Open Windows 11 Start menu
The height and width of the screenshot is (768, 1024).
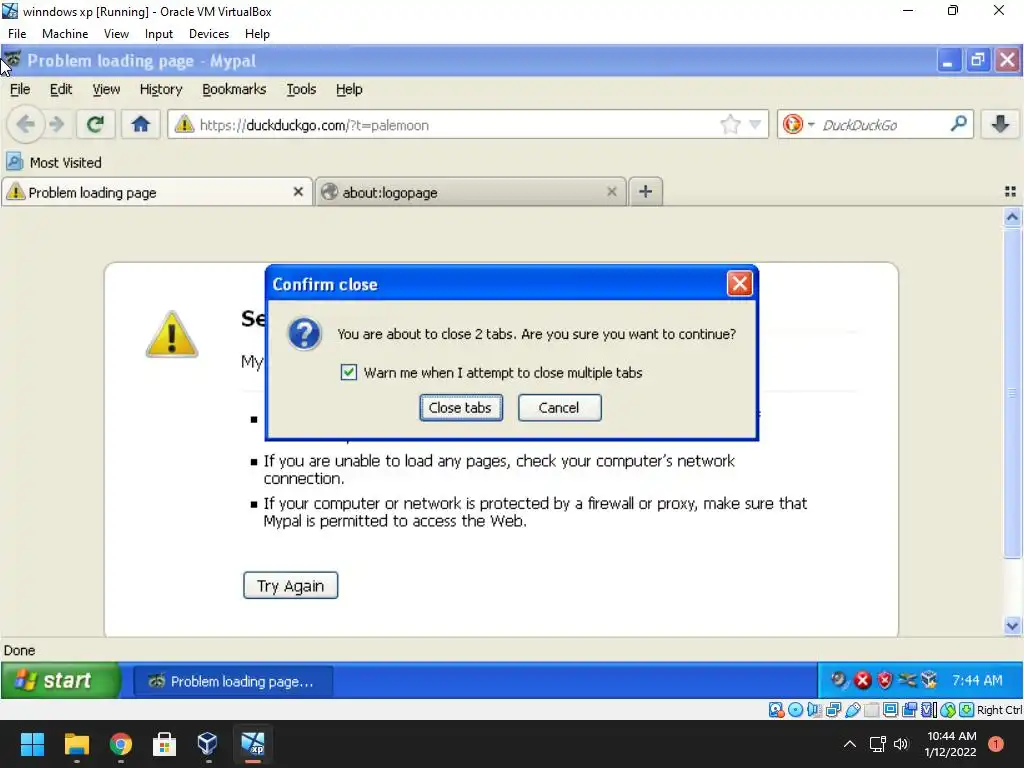coord(33,744)
